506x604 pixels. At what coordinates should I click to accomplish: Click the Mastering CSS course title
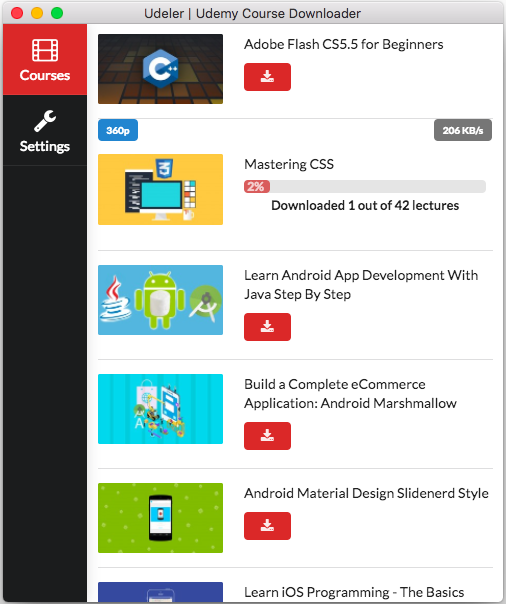click(x=289, y=164)
